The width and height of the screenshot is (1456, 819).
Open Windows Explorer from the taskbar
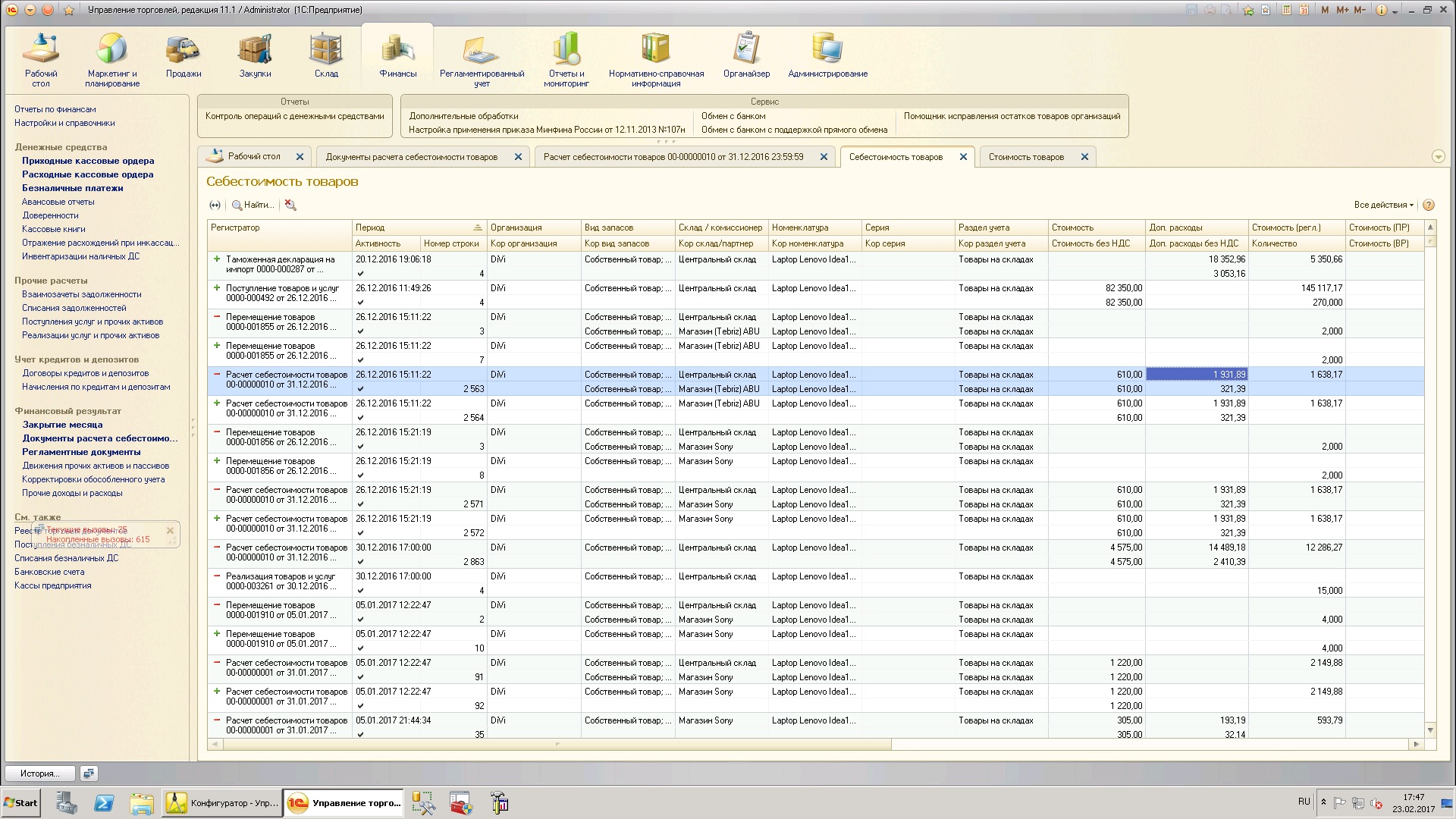[142, 803]
